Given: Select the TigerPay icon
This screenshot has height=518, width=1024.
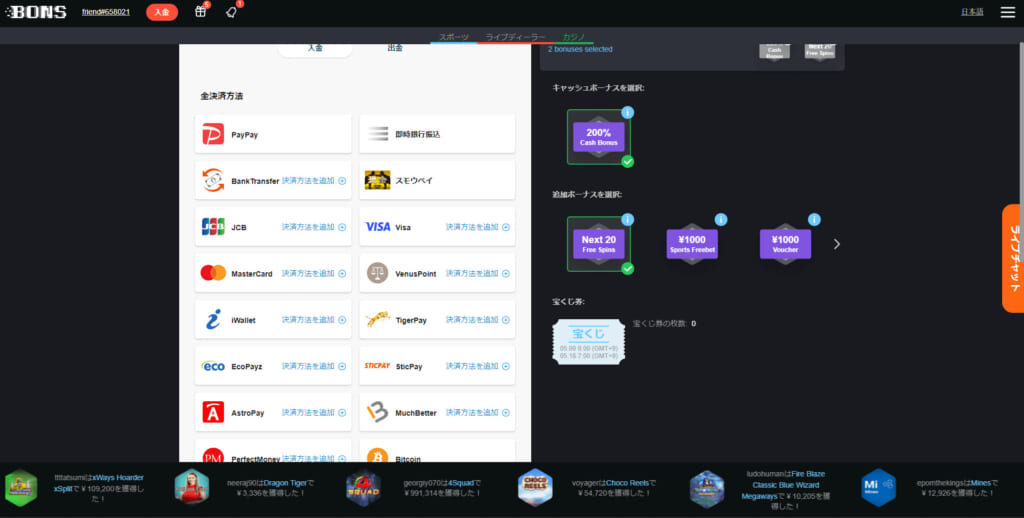Looking at the screenshot, I should click(377, 319).
